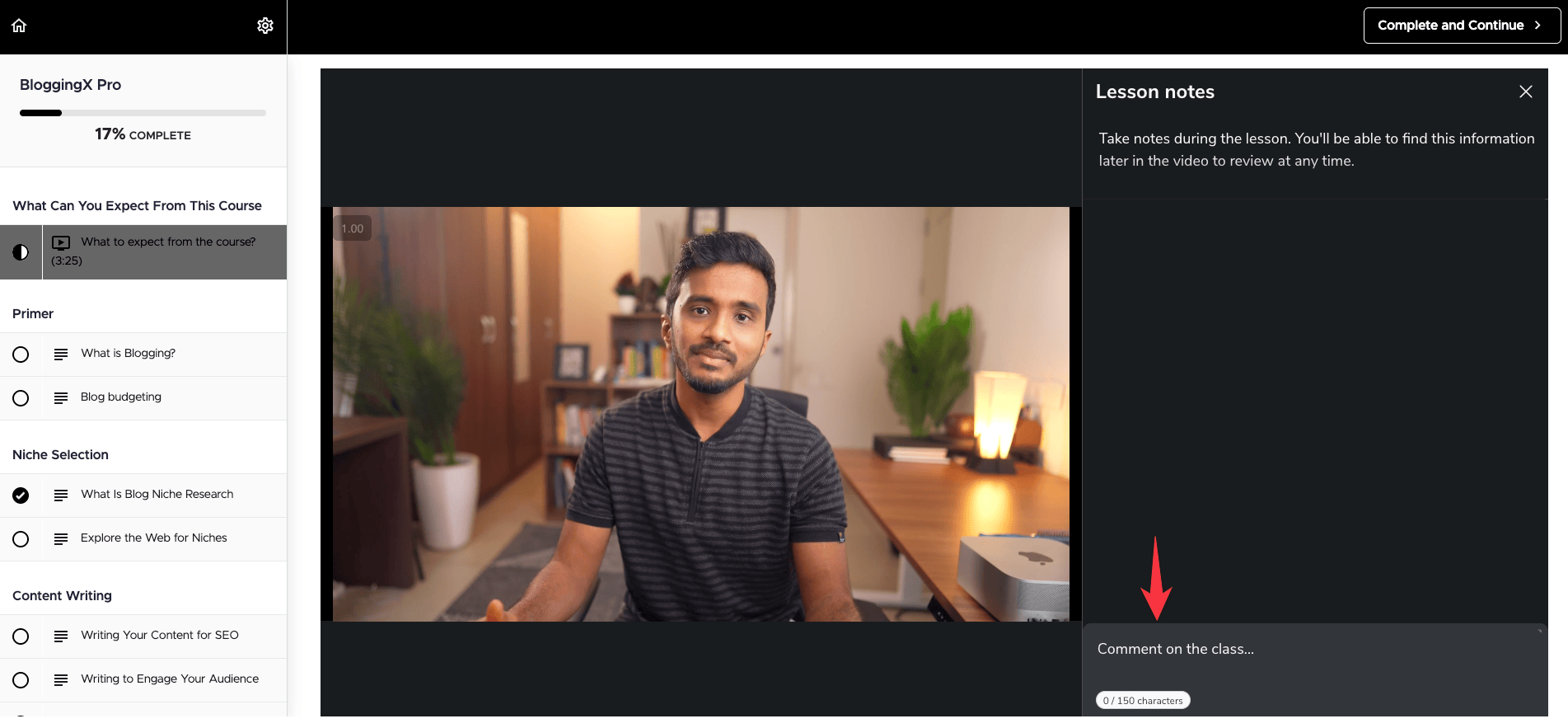Click the home icon in top bar
Screen dimensions: 1568x728
point(19,26)
